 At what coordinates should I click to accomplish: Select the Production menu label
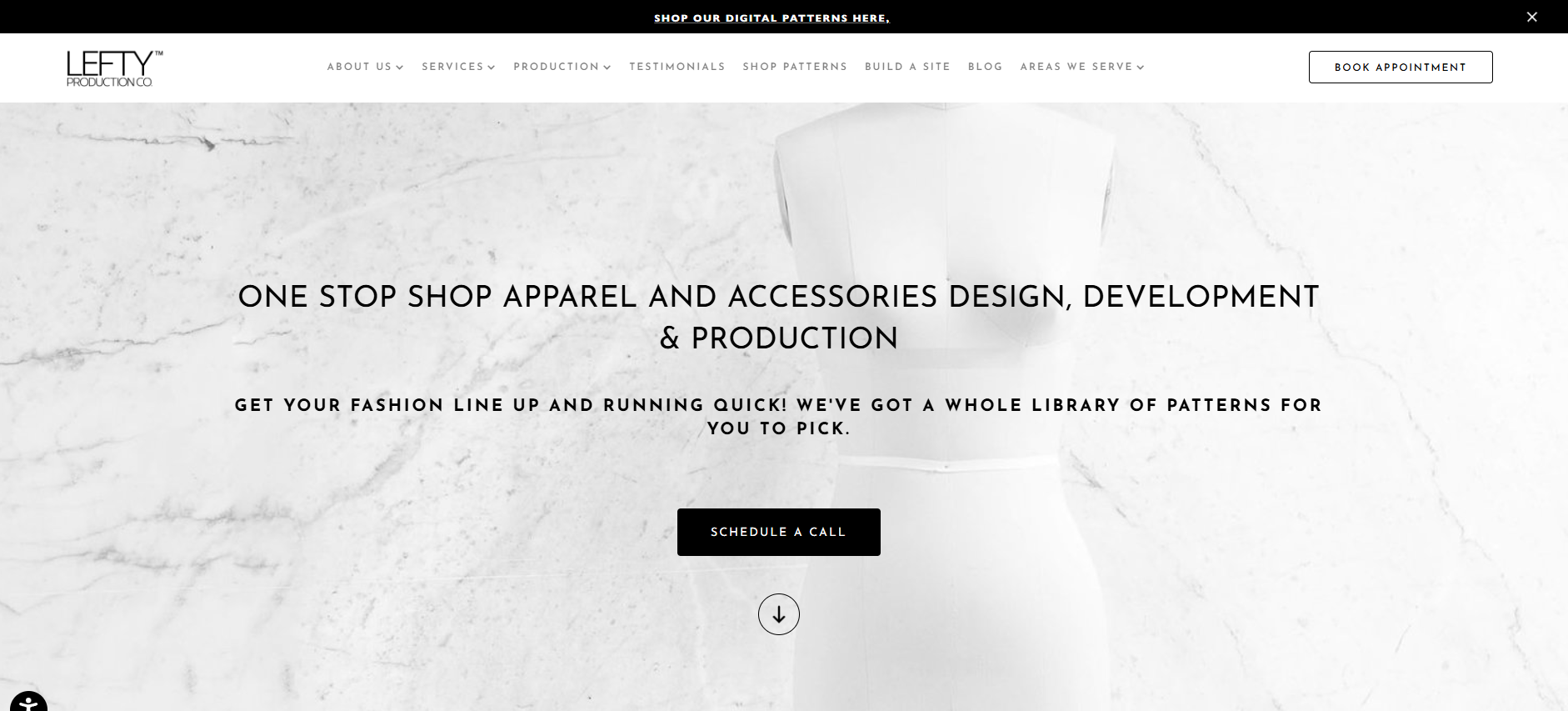pyautogui.click(x=556, y=67)
